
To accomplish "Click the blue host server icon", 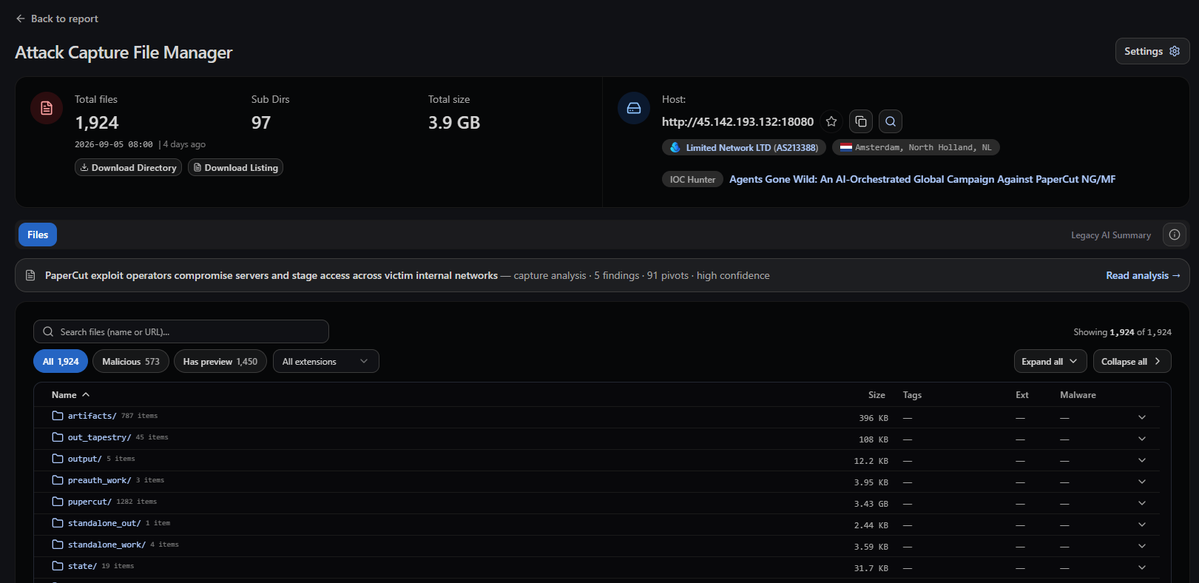I will (634, 108).
